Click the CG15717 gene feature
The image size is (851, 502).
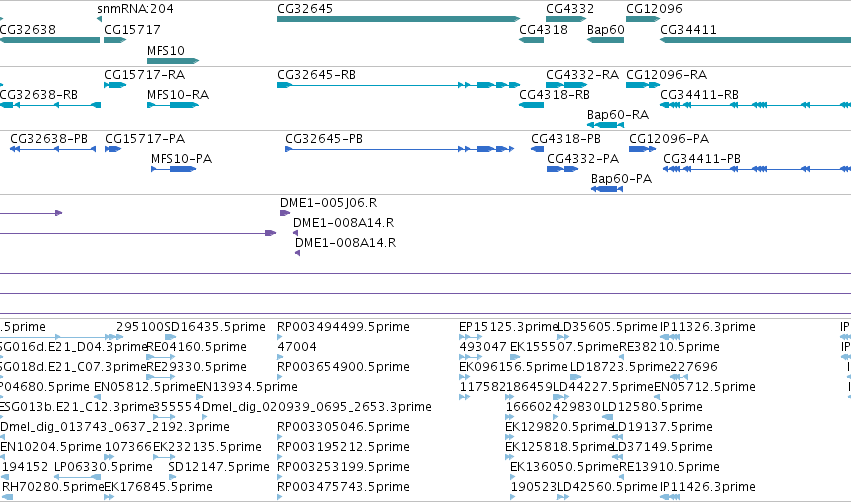(x=115, y=40)
